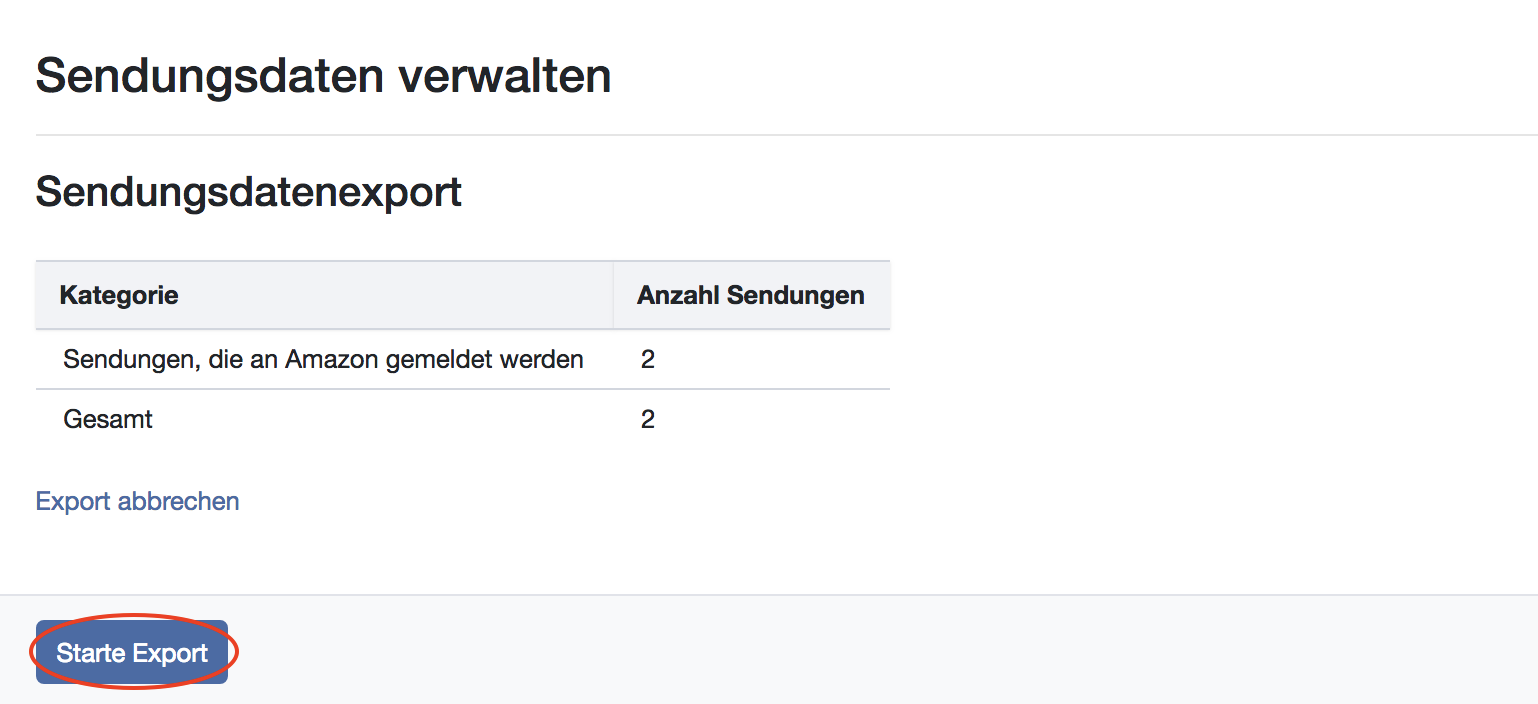The height and width of the screenshot is (704, 1538).
Task: Click the Sendungsdaten verwalten page heading
Action: [x=323, y=76]
